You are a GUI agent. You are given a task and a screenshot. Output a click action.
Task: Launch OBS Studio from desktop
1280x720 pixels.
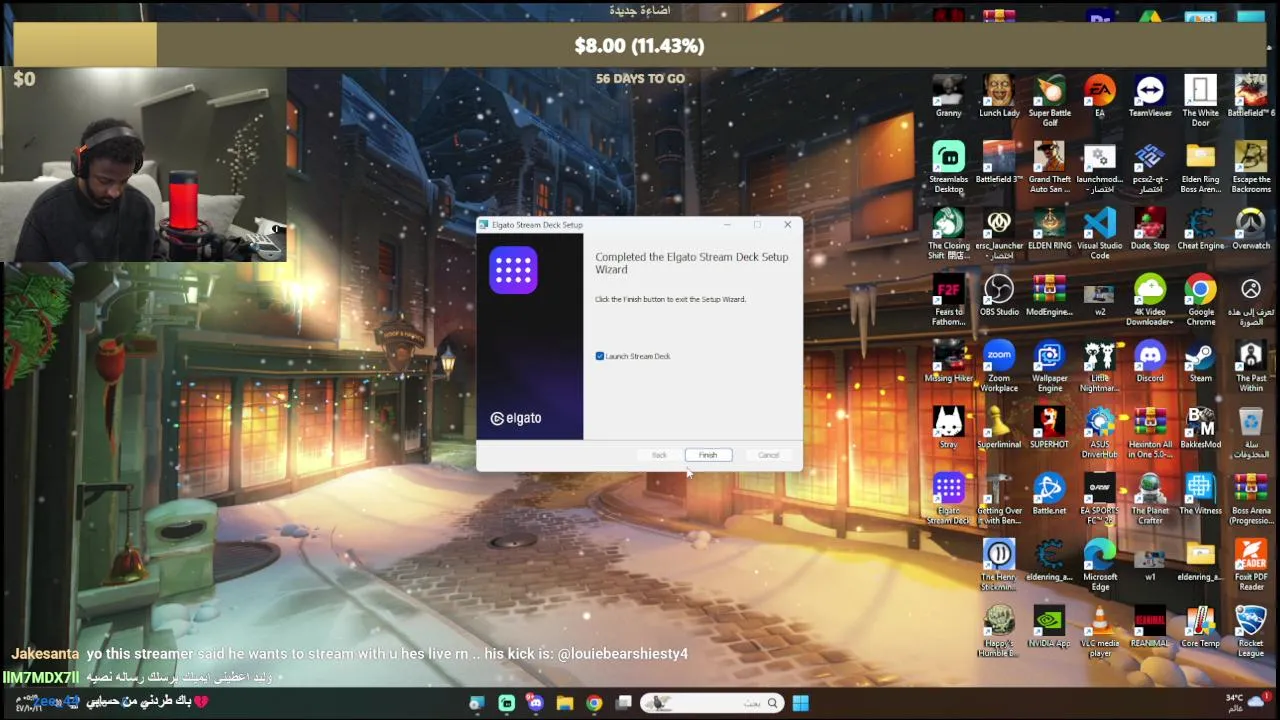[999, 295]
